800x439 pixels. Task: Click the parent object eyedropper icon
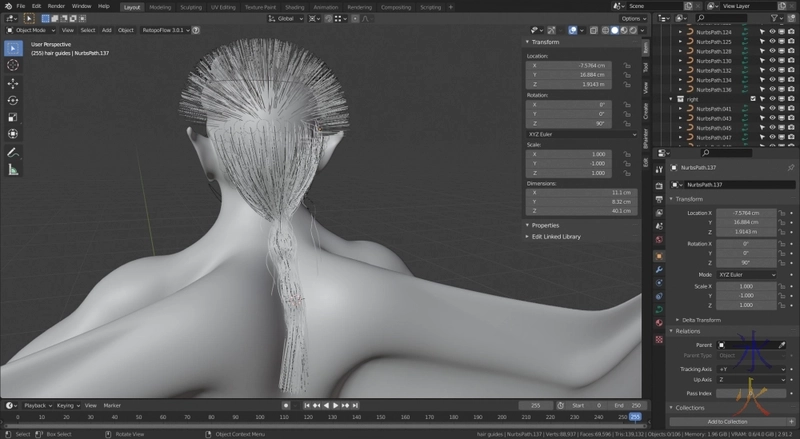point(782,344)
